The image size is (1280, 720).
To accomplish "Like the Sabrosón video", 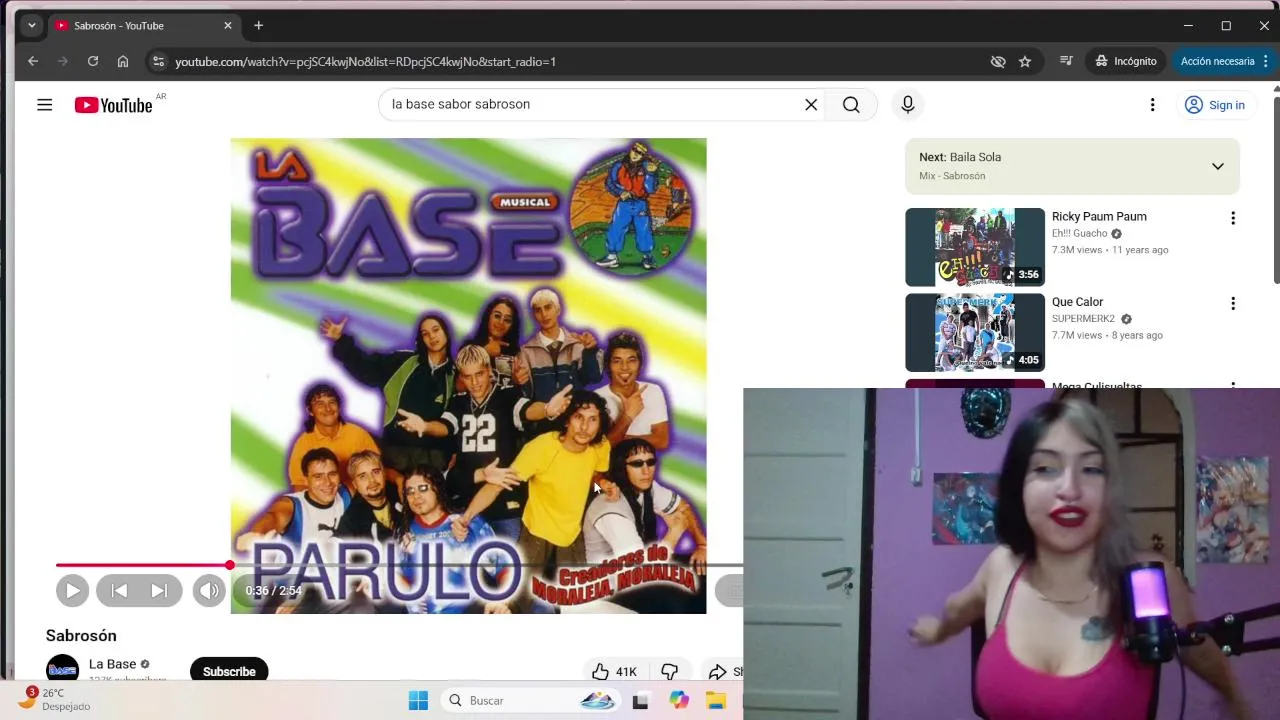I will (614, 671).
